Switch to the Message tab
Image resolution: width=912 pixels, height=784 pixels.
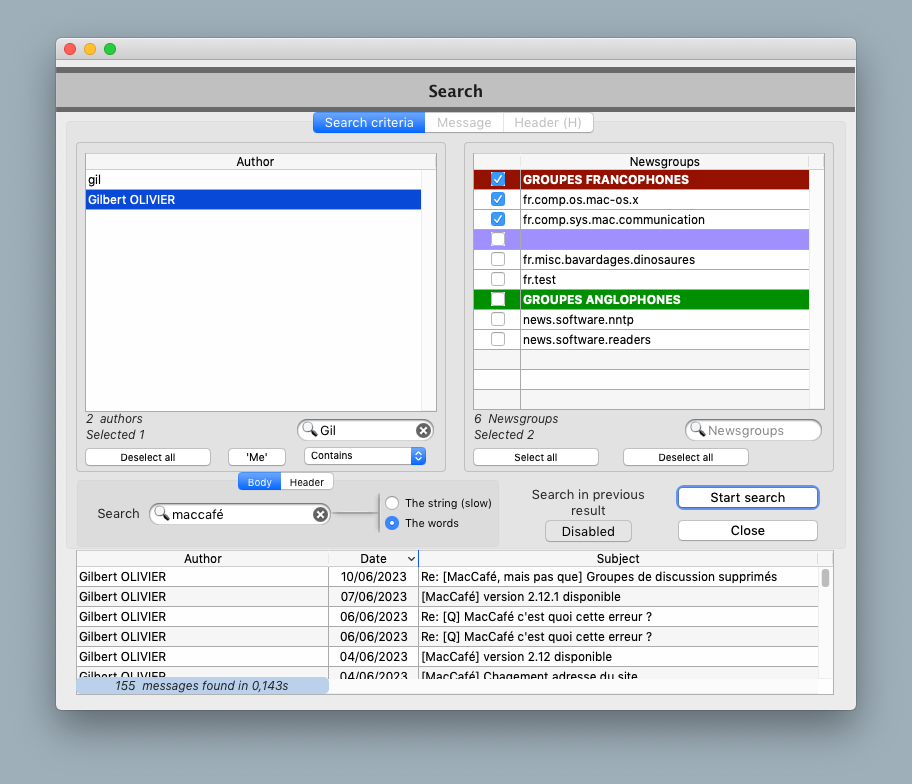[464, 123]
